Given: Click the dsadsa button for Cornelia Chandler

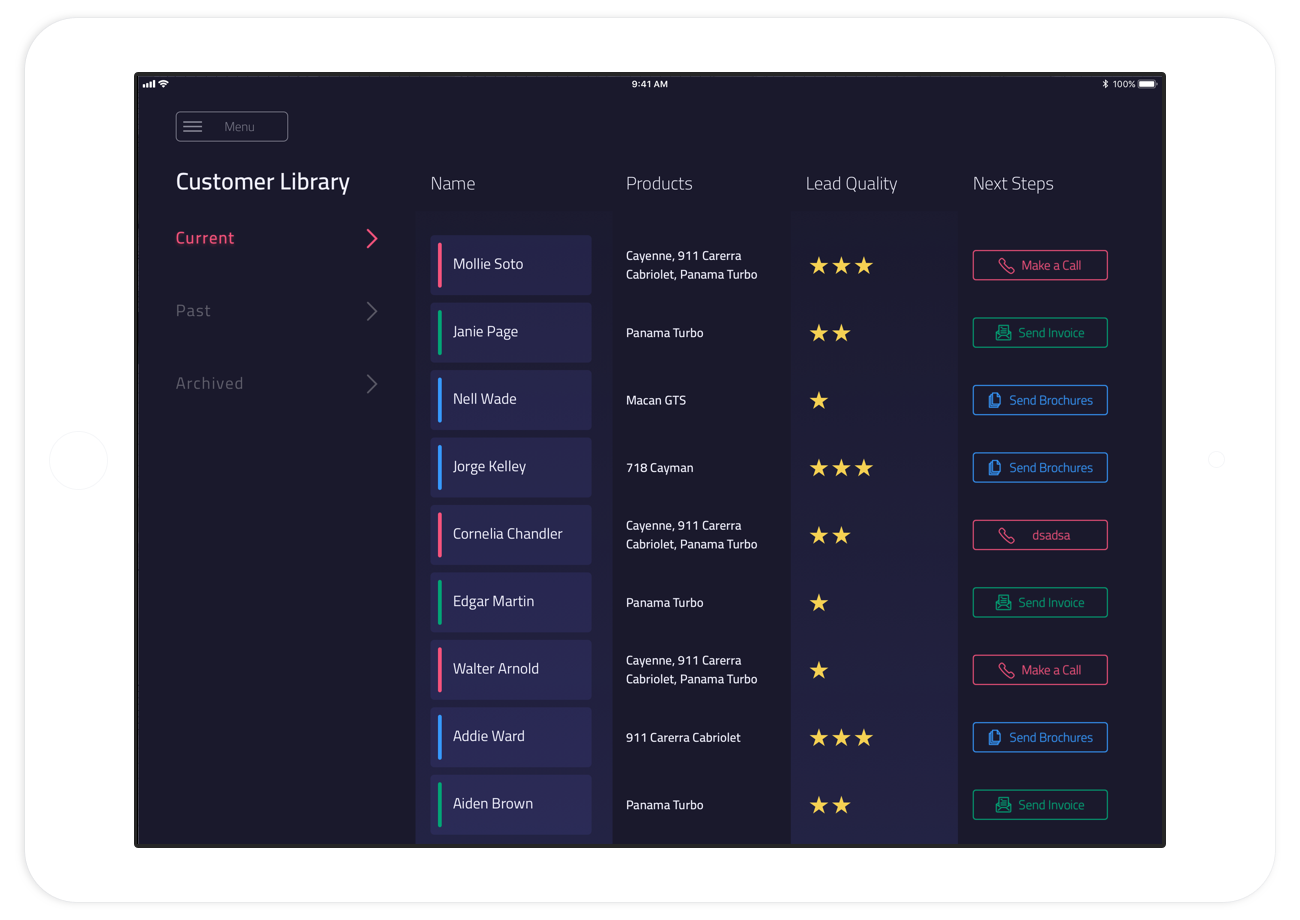Looking at the screenshot, I should point(1040,535).
